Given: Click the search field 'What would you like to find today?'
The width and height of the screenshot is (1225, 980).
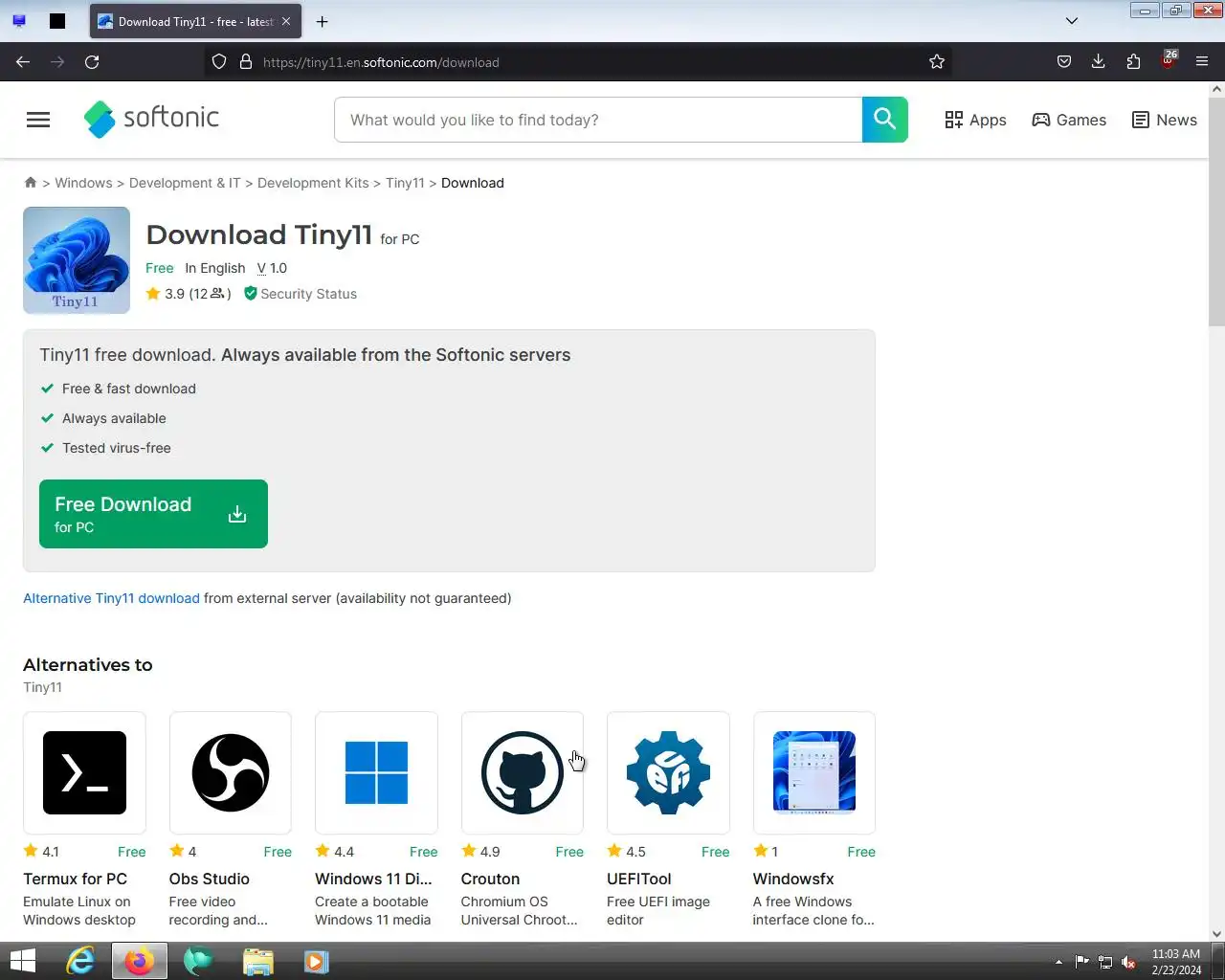Looking at the screenshot, I should pos(598,120).
